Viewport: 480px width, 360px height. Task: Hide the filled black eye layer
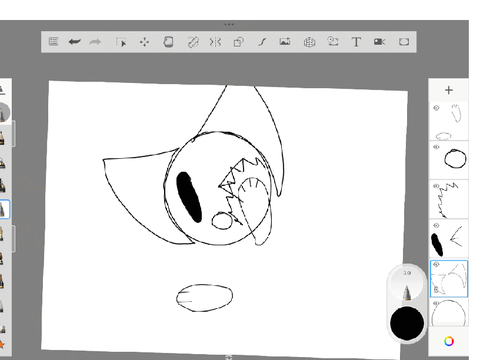coord(436,225)
